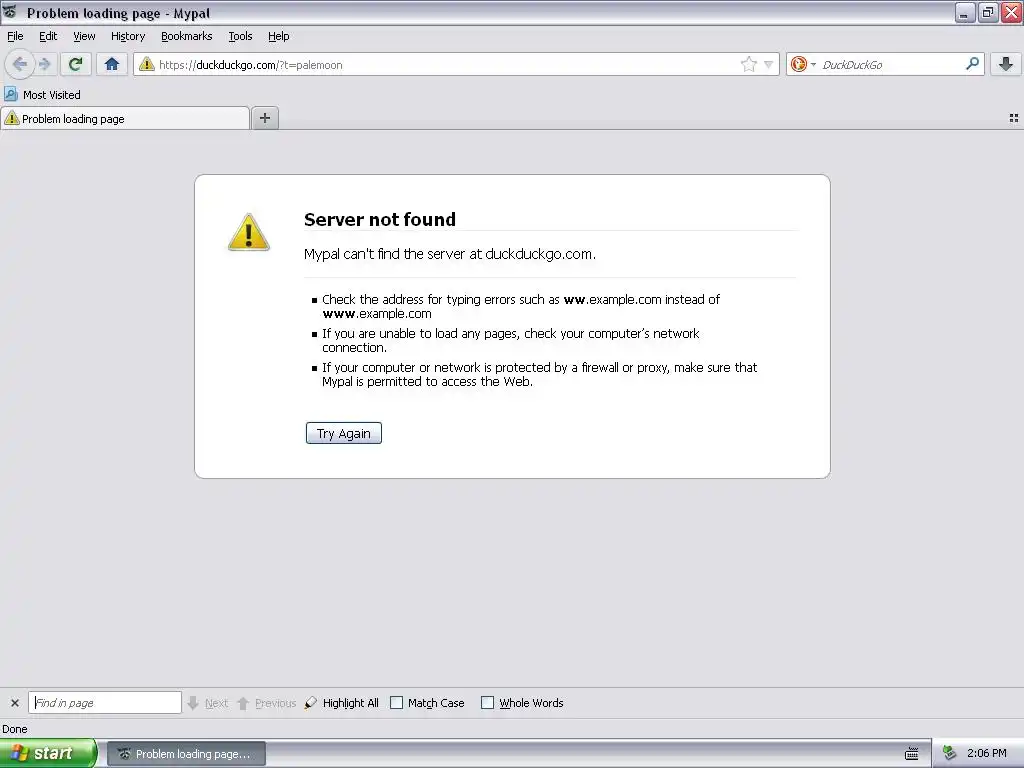1024x768 pixels.
Task: Open the History menu
Action: 127,36
